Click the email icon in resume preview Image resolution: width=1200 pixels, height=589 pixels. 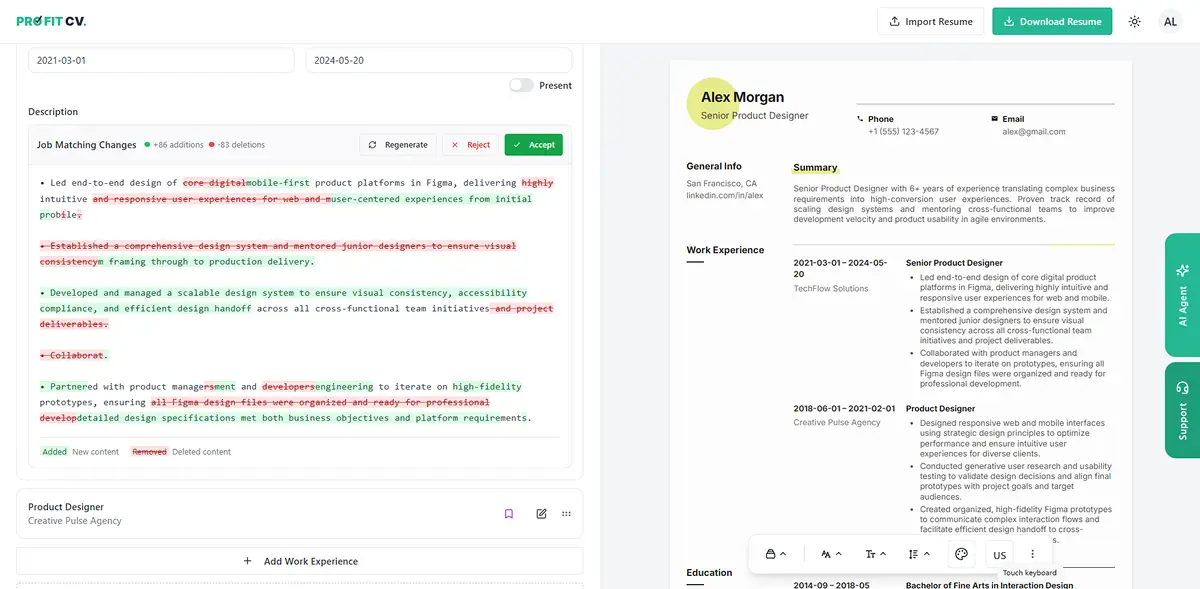[x=994, y=119]
